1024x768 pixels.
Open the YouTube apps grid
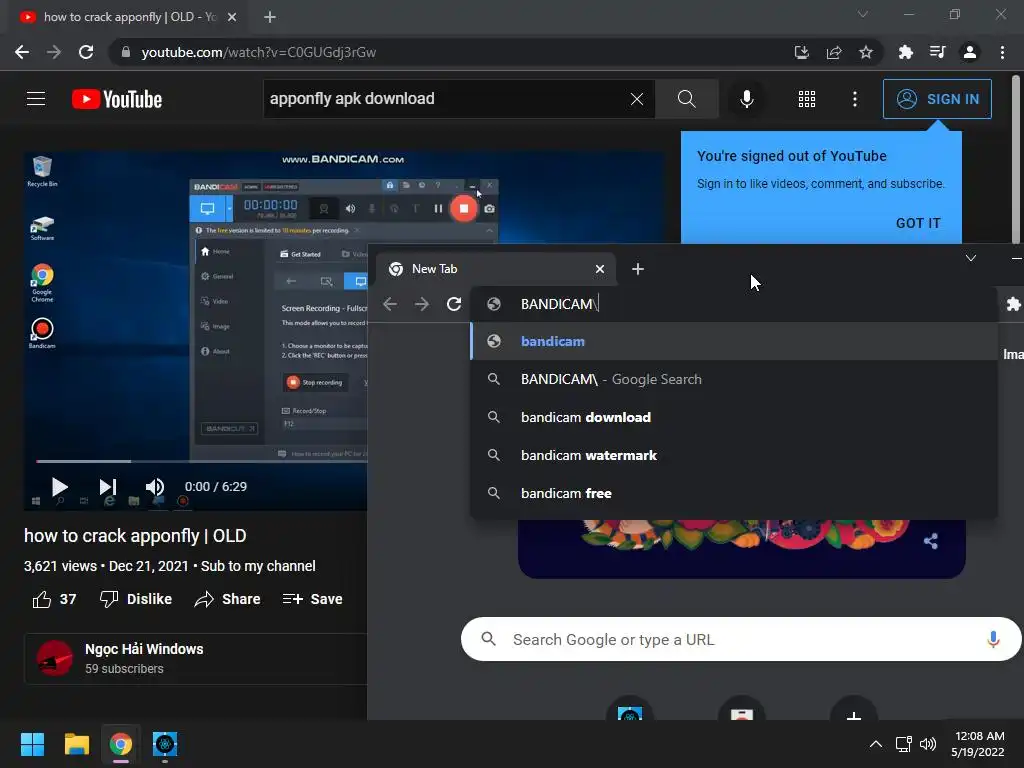[x=807, y=99]
